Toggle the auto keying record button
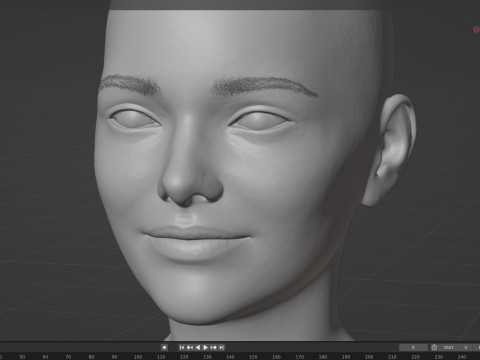 click(x=164, y=347)
